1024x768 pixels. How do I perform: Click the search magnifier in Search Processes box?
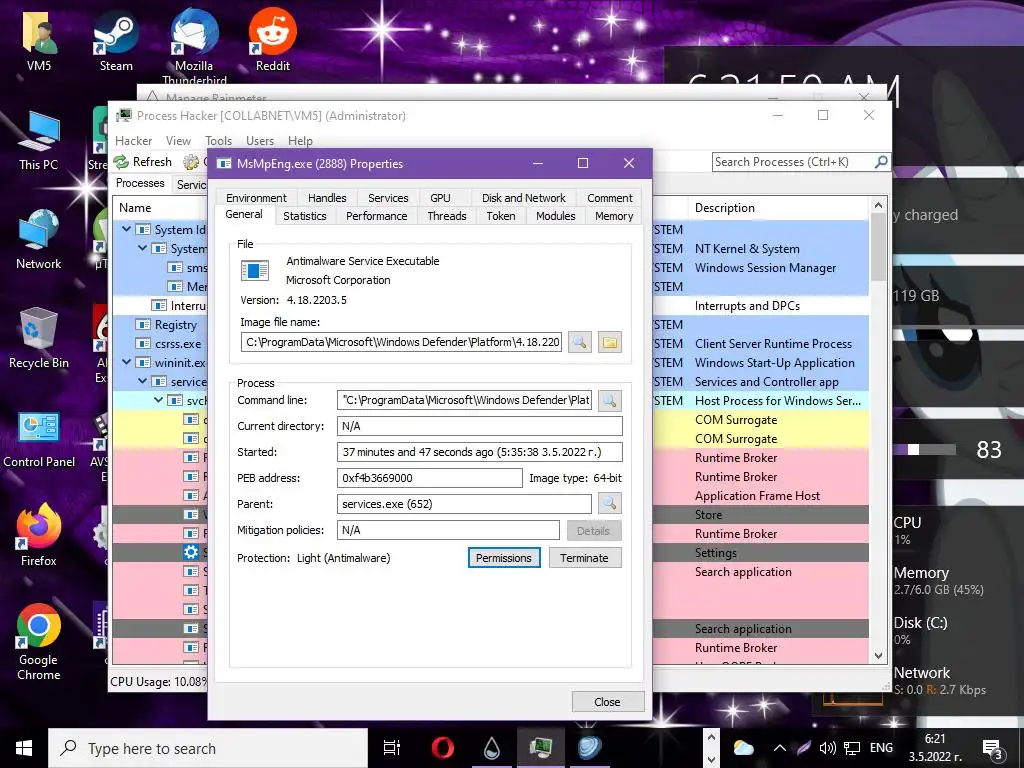[x=881, y=162]
